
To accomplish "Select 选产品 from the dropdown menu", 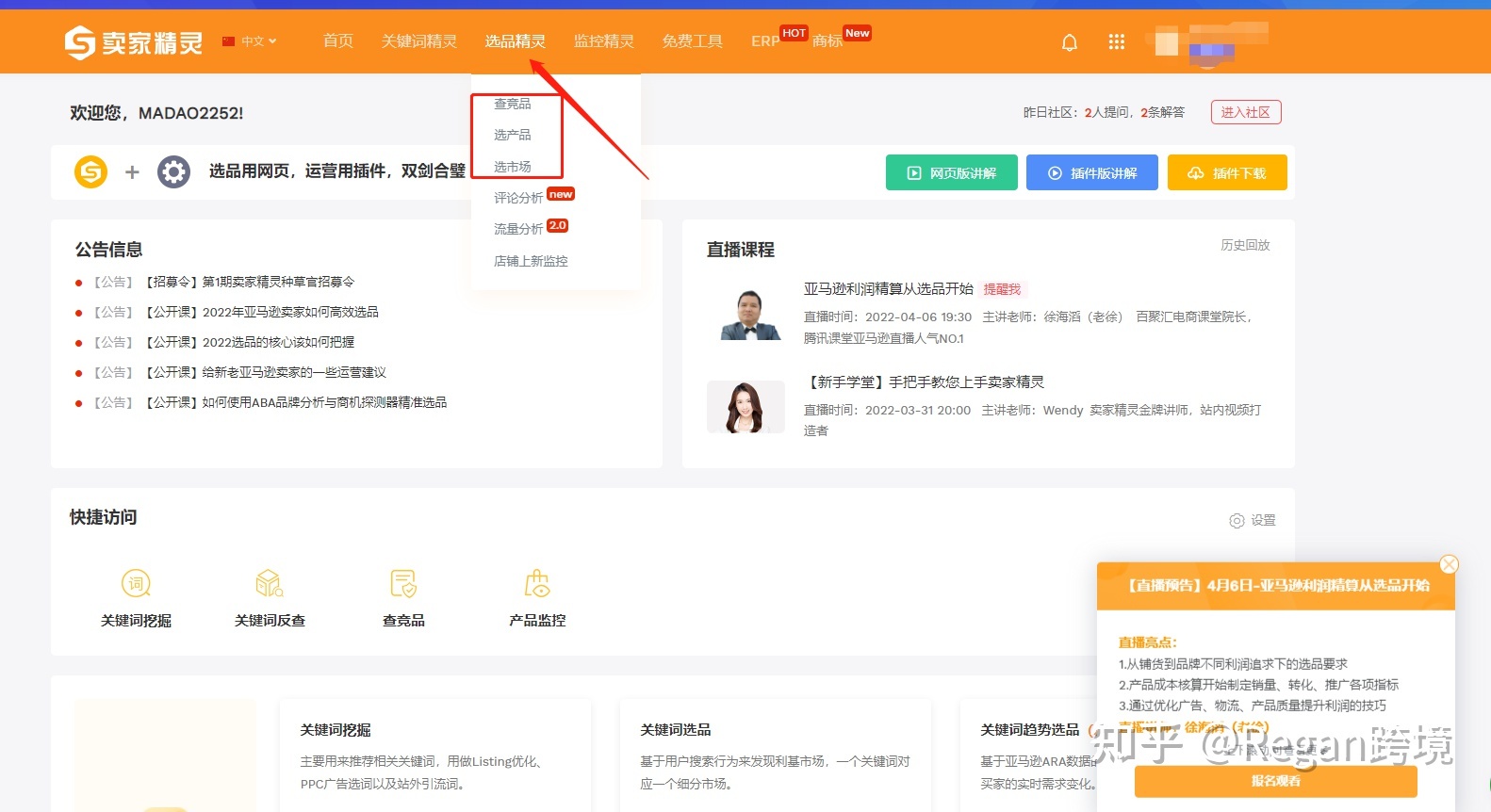I will 513,135.
